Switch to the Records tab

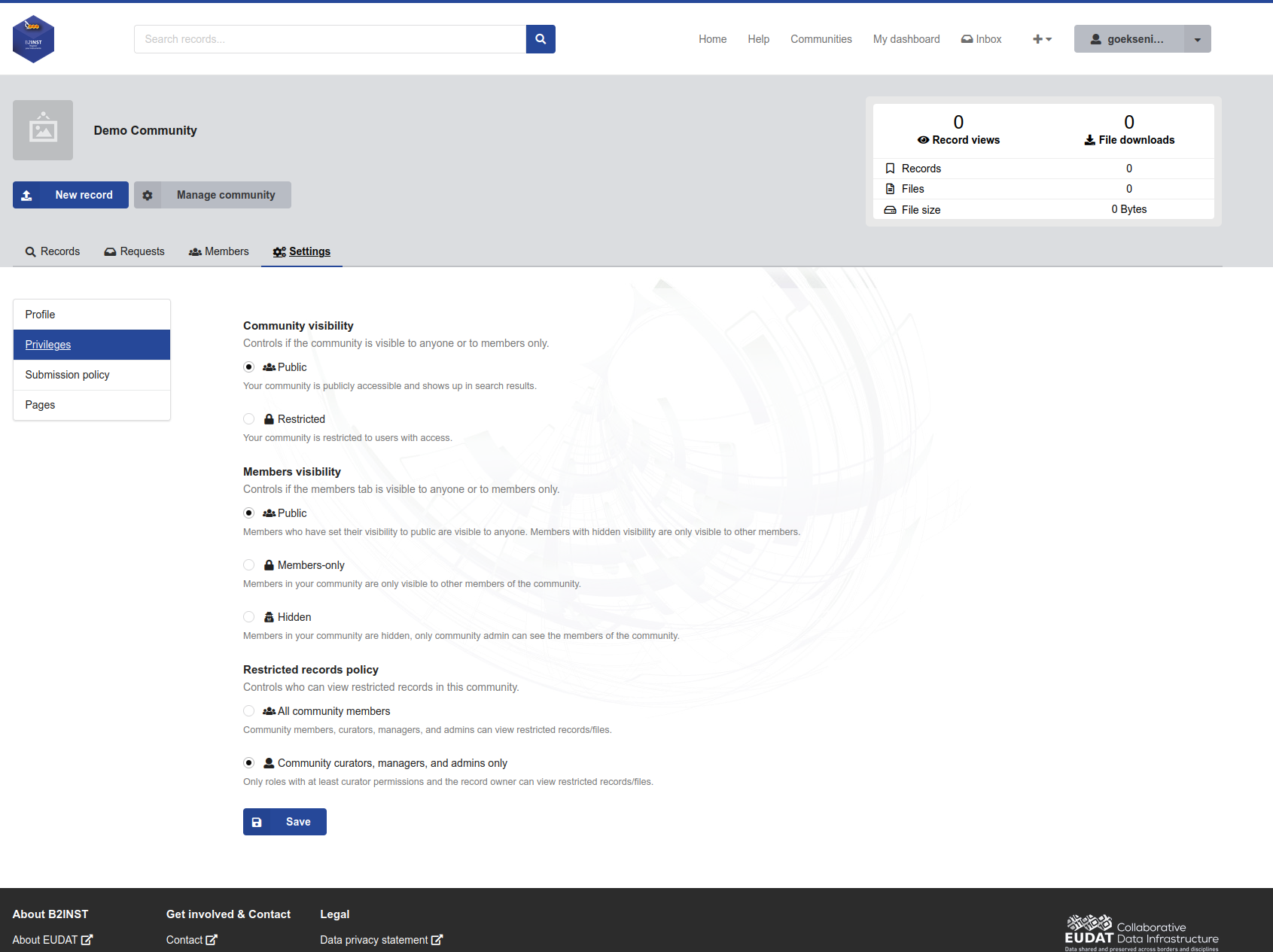53,251
